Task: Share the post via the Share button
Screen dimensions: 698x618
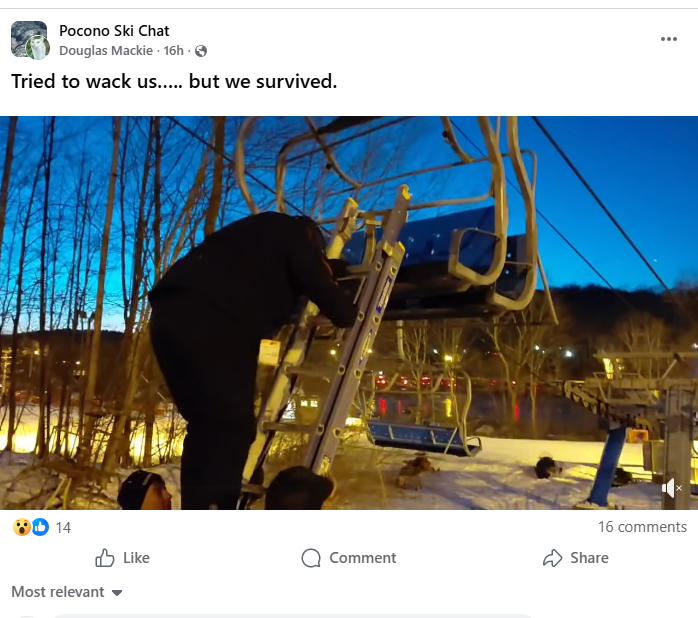Action: (575, 558)
